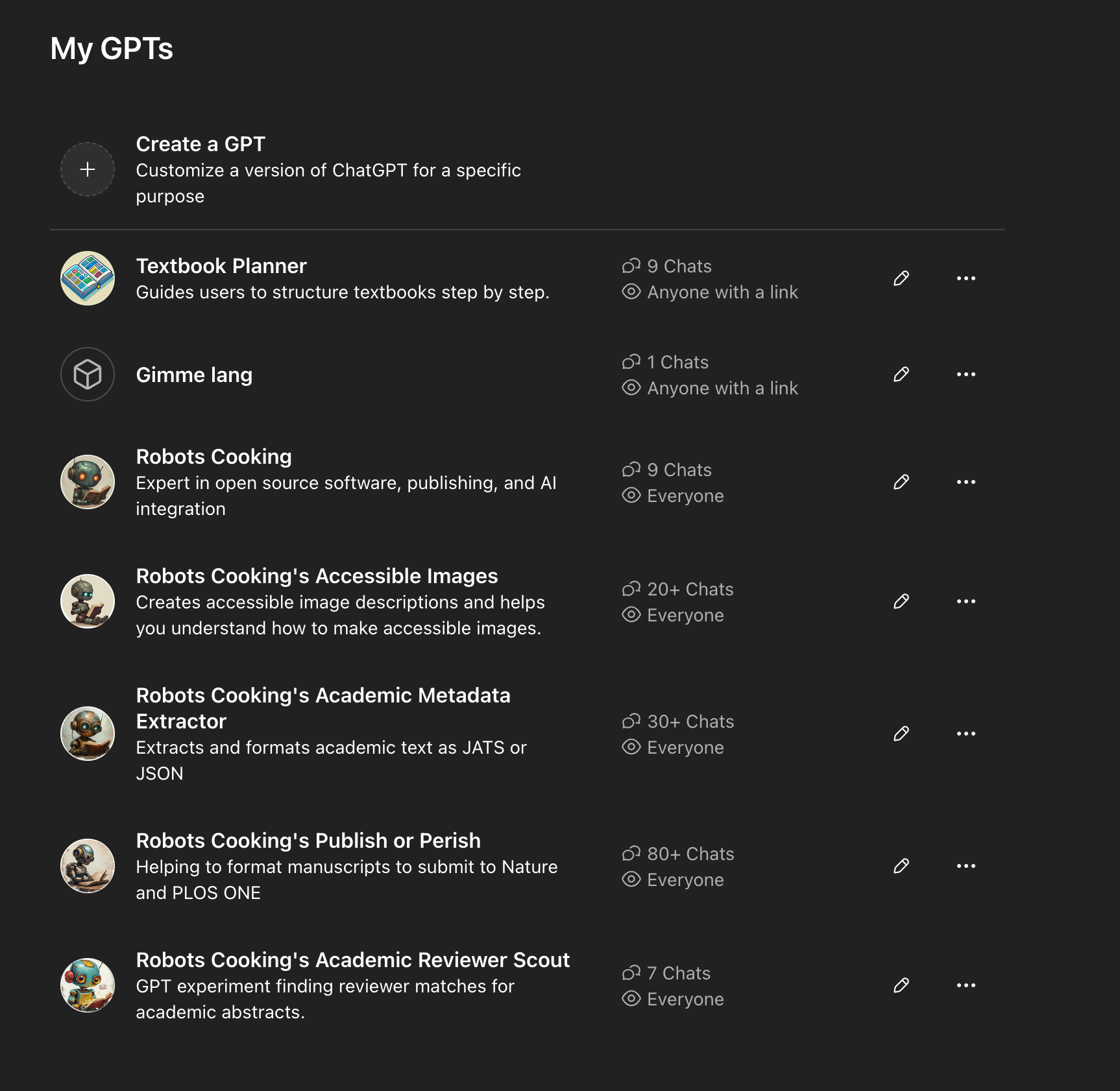The height and width of the screenshot is (1091, 1120).
Task: Show the ellipsis menu for Academic Reviewer Scout
Action: click(x=966, y=985)
